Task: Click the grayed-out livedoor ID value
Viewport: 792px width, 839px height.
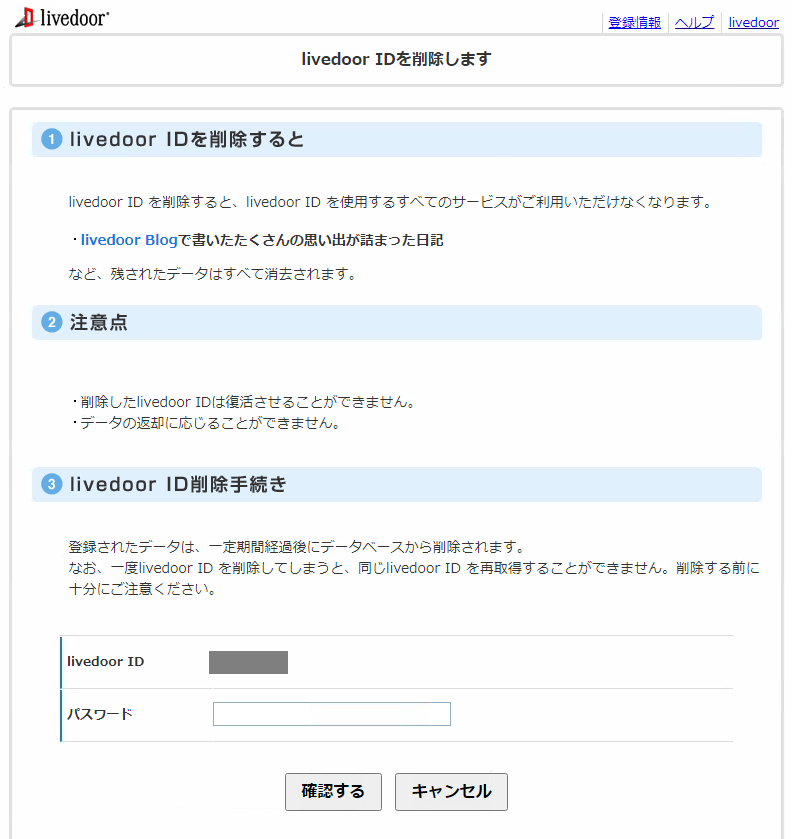Action: (x=248, y=662)
